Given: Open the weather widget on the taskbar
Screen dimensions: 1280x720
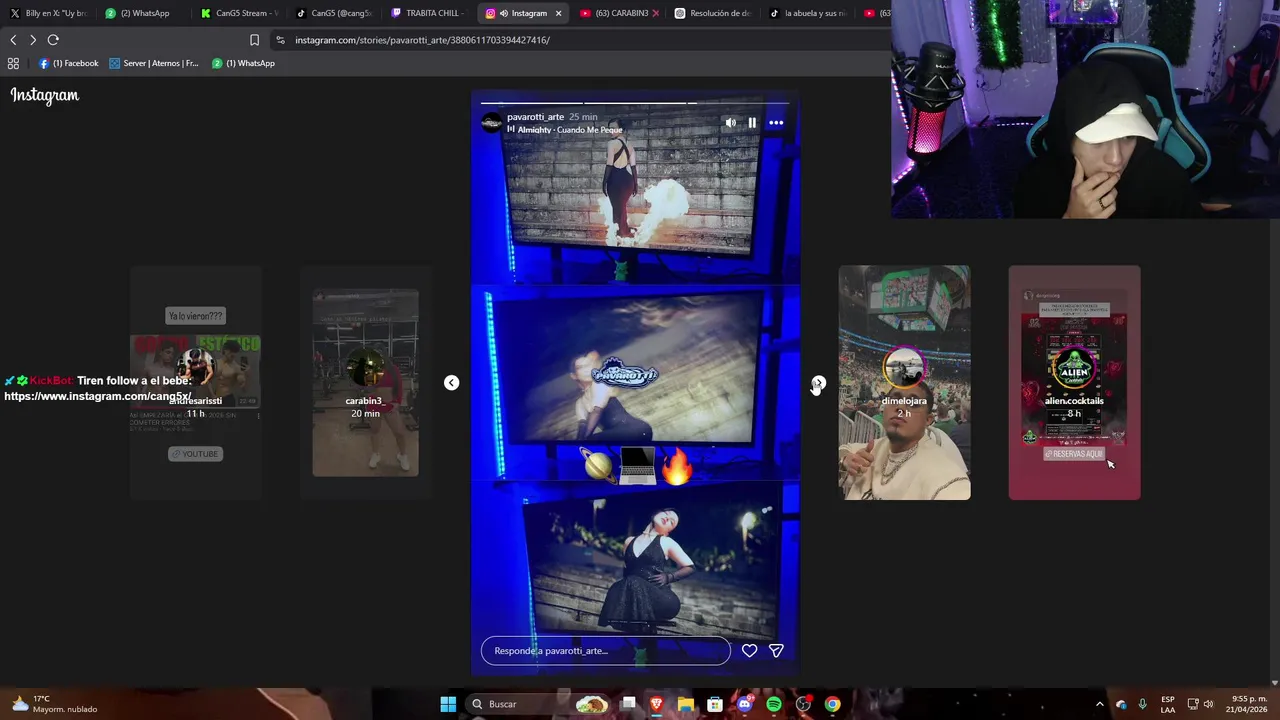Looking at the screenshot, I should click(55, 704).
